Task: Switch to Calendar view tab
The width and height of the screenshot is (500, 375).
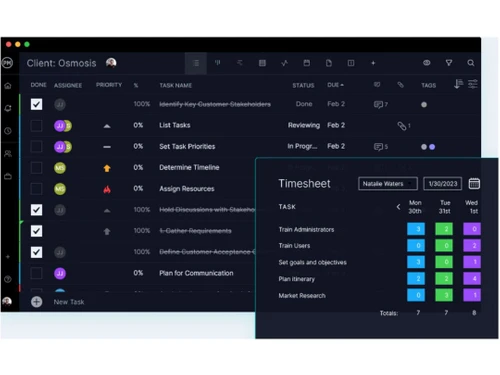Action: point(307,63)
